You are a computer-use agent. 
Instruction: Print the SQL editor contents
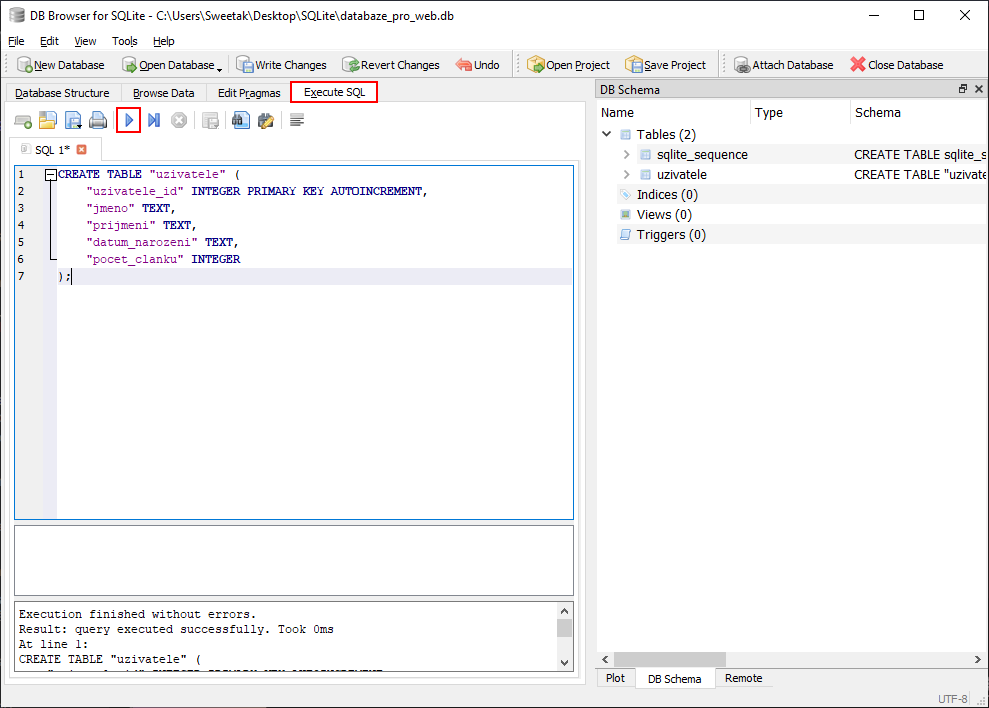coord(98,120)
